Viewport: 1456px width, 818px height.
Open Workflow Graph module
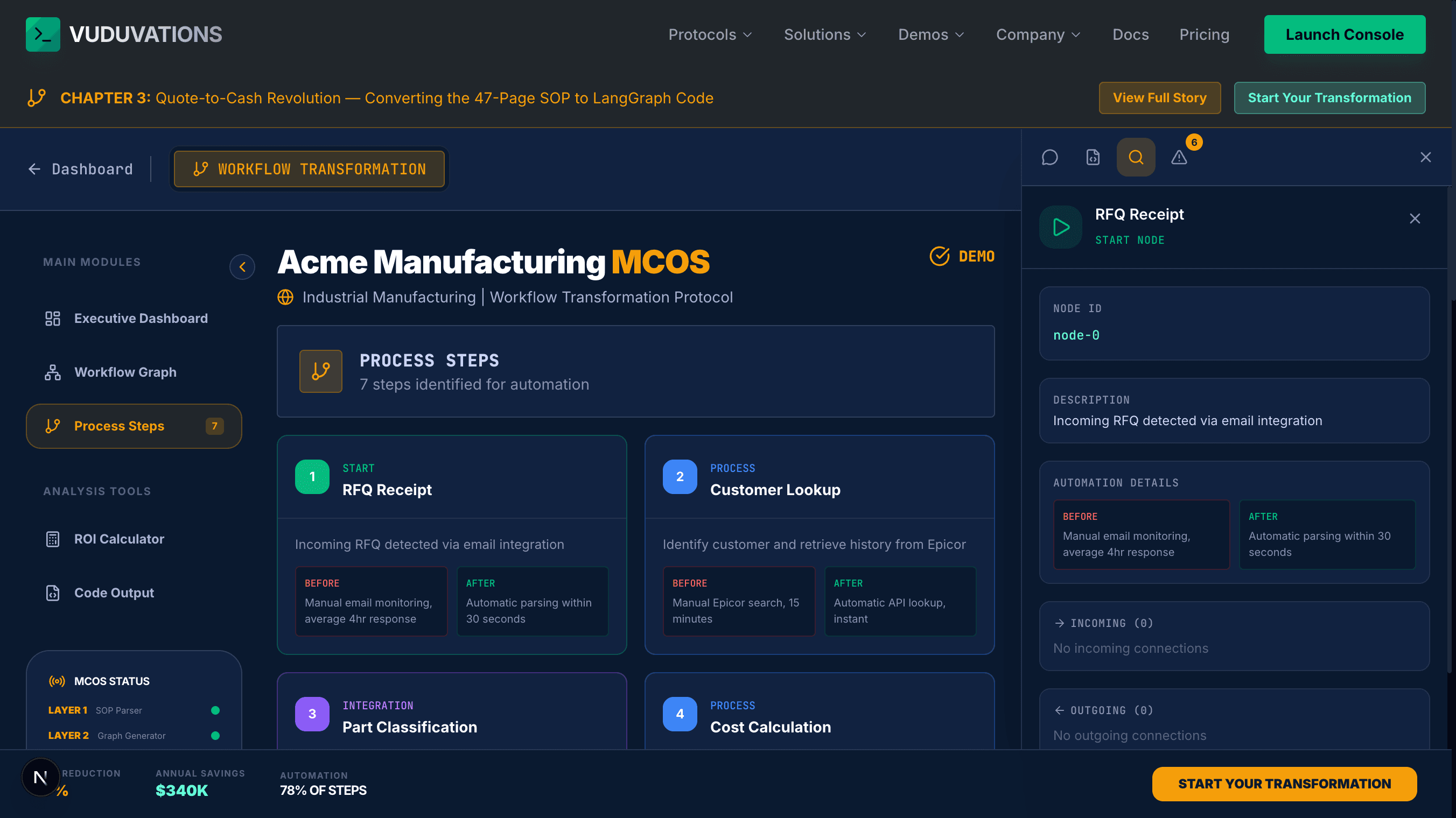134,372
